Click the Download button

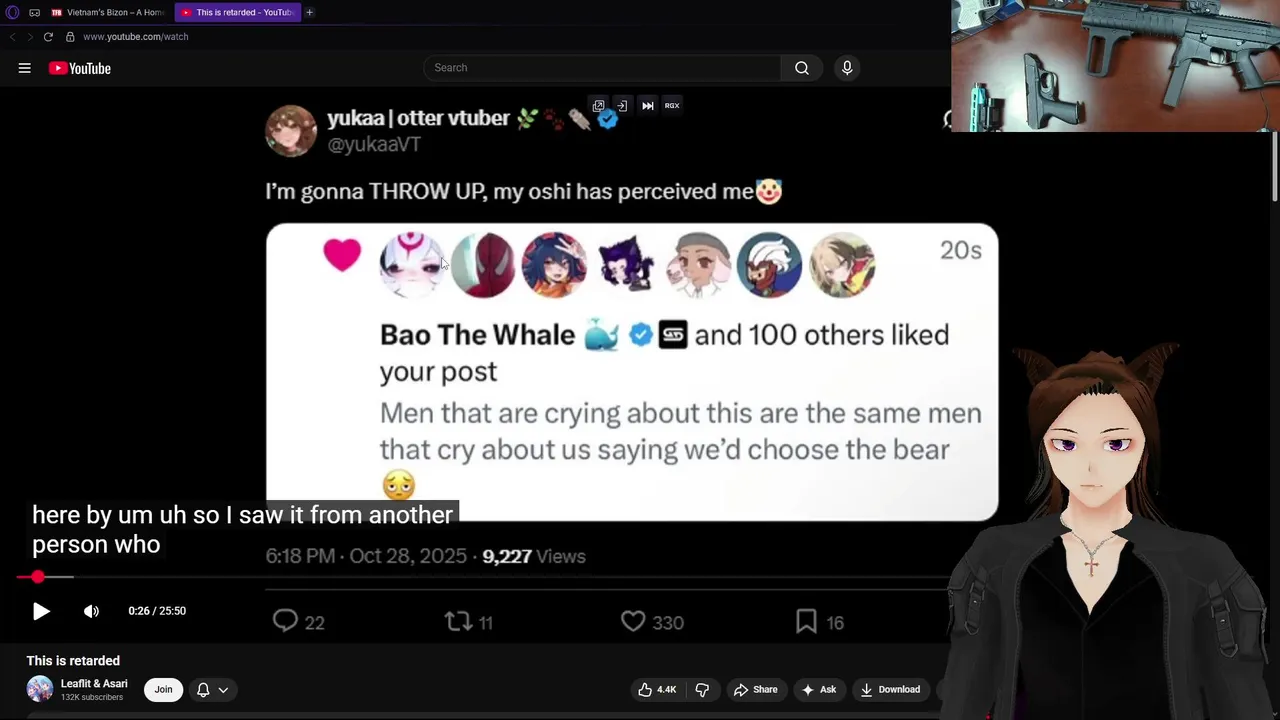(x=890, y=689)
